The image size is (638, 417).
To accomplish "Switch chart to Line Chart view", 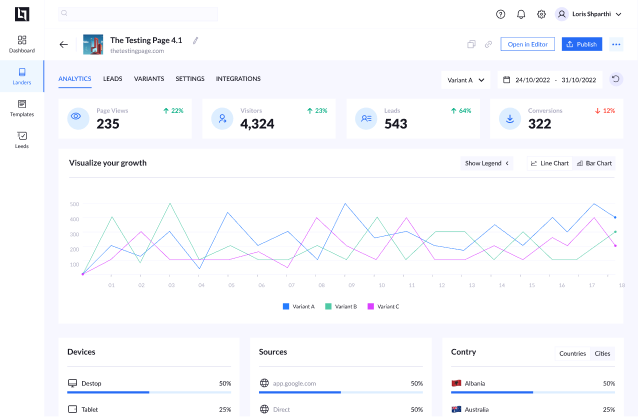I will 549,163.
